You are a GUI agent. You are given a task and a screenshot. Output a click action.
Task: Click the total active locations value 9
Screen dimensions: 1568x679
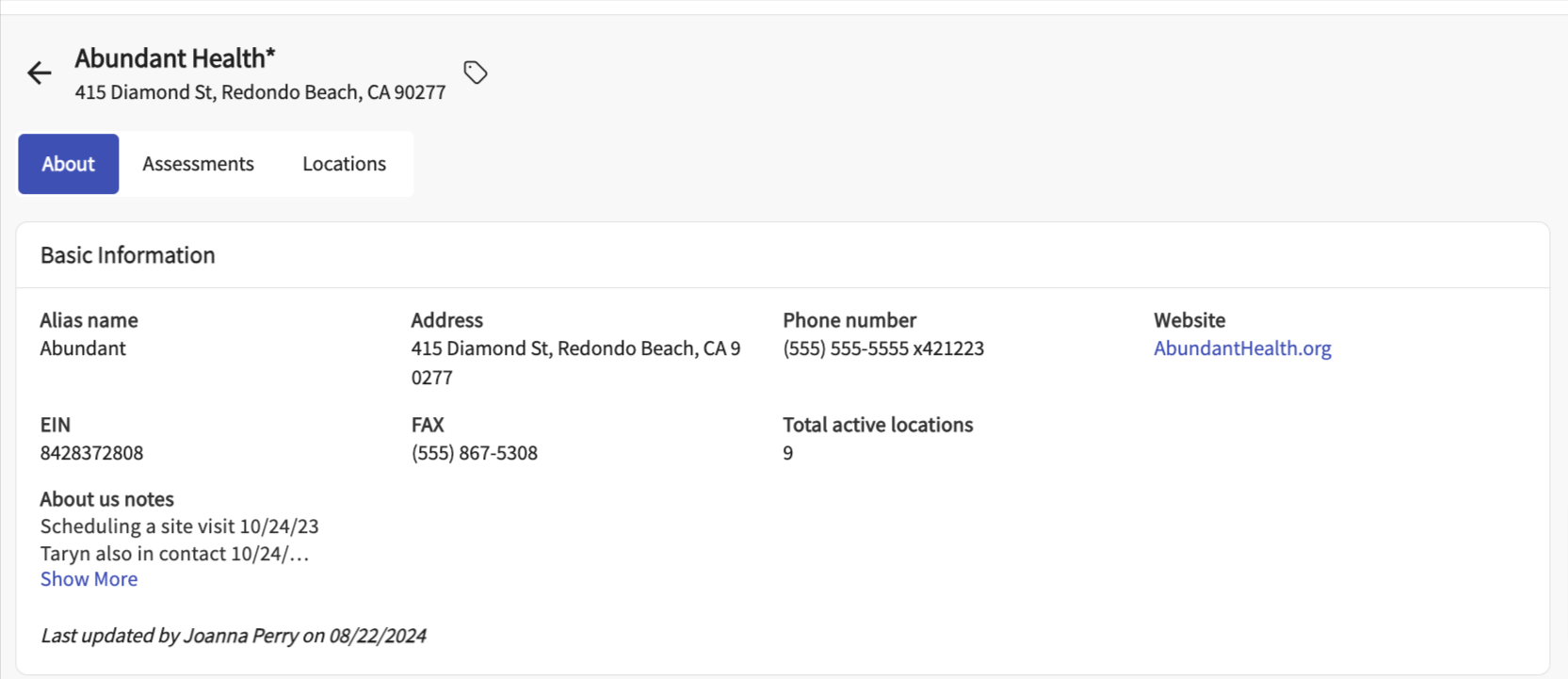click(788, 453)
